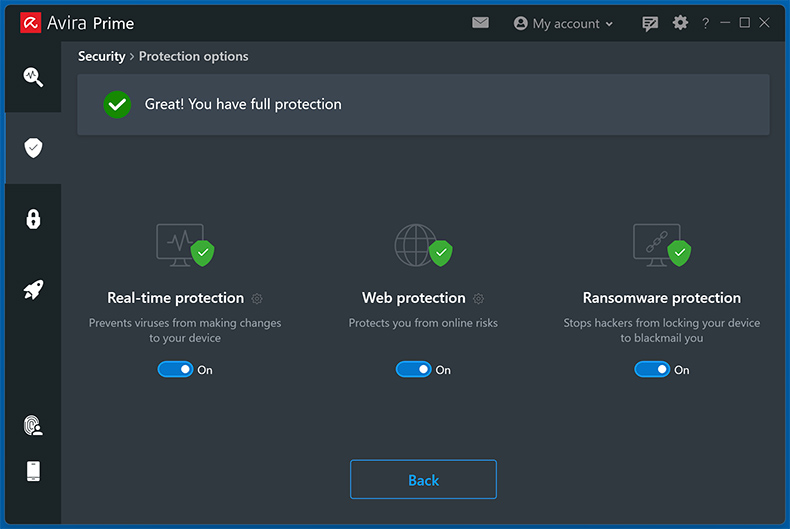Open the Performance rocket sidebar icon

pos(33,290)
